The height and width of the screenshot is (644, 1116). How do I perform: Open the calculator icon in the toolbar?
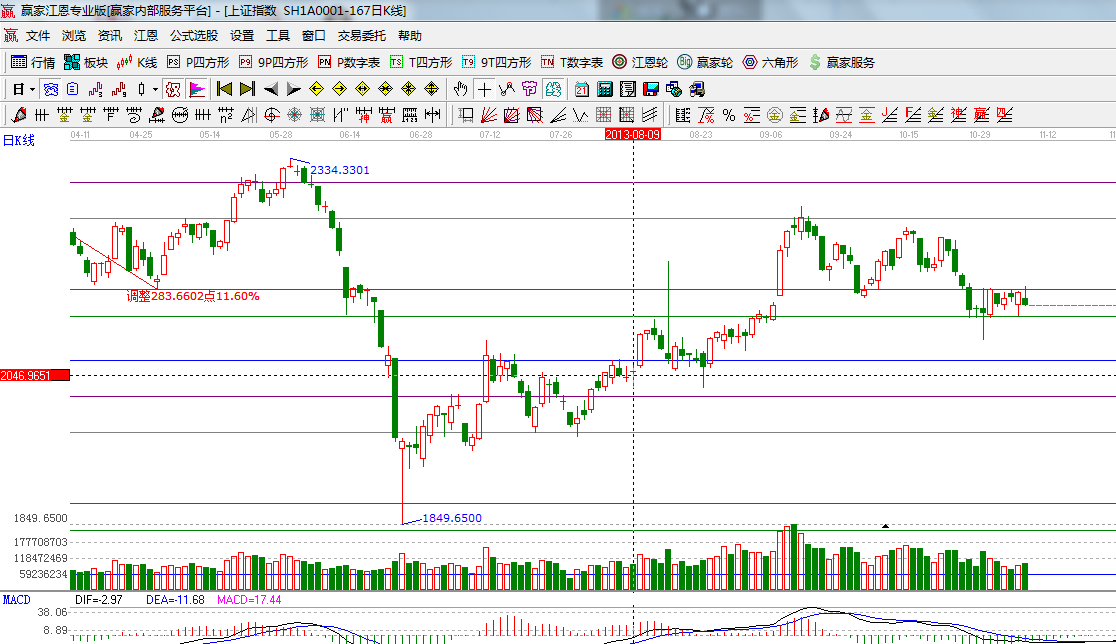(604, 89)
